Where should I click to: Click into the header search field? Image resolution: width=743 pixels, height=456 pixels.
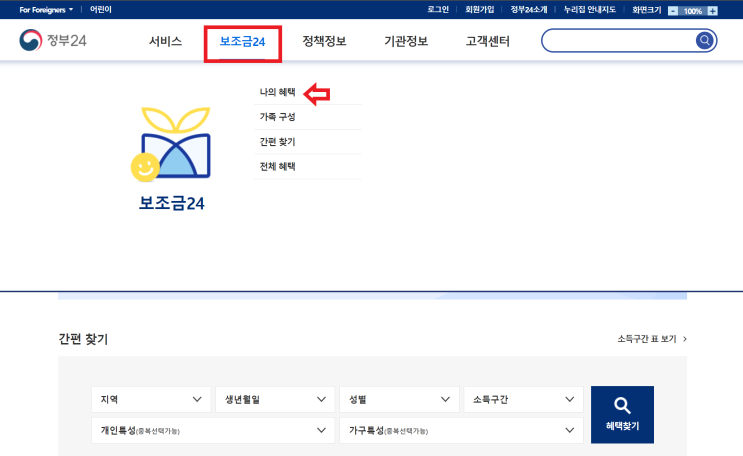618,40
